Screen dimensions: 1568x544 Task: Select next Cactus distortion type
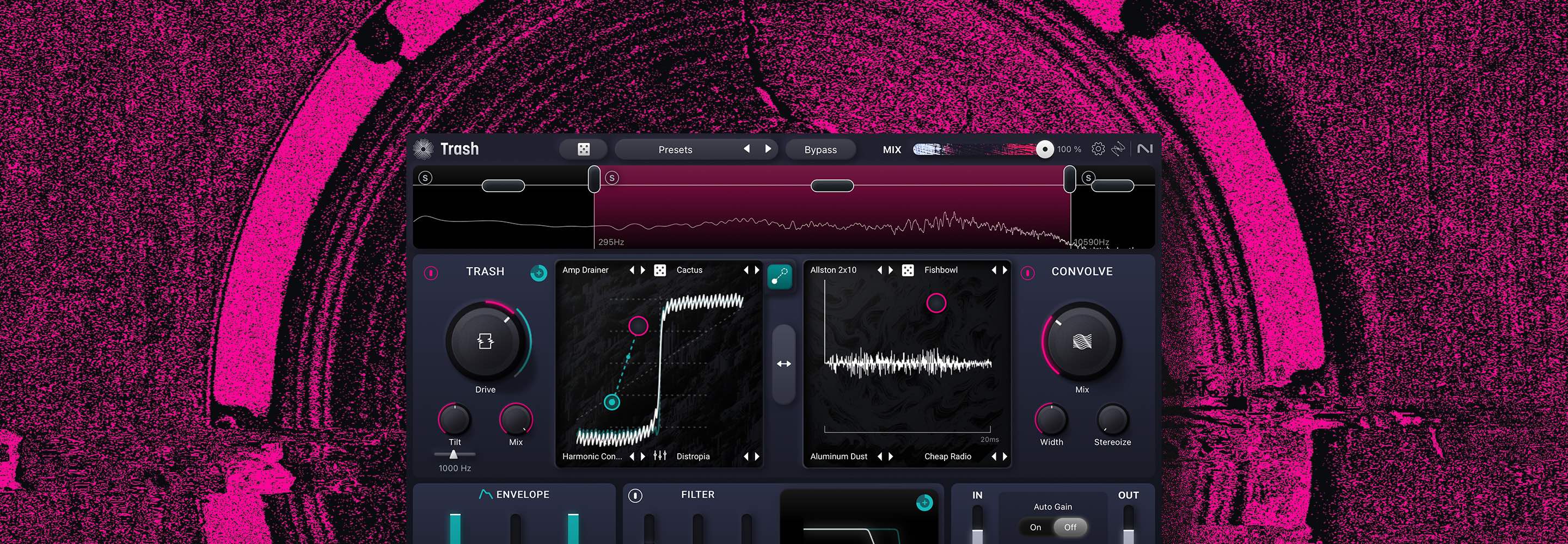click(757, 270)
